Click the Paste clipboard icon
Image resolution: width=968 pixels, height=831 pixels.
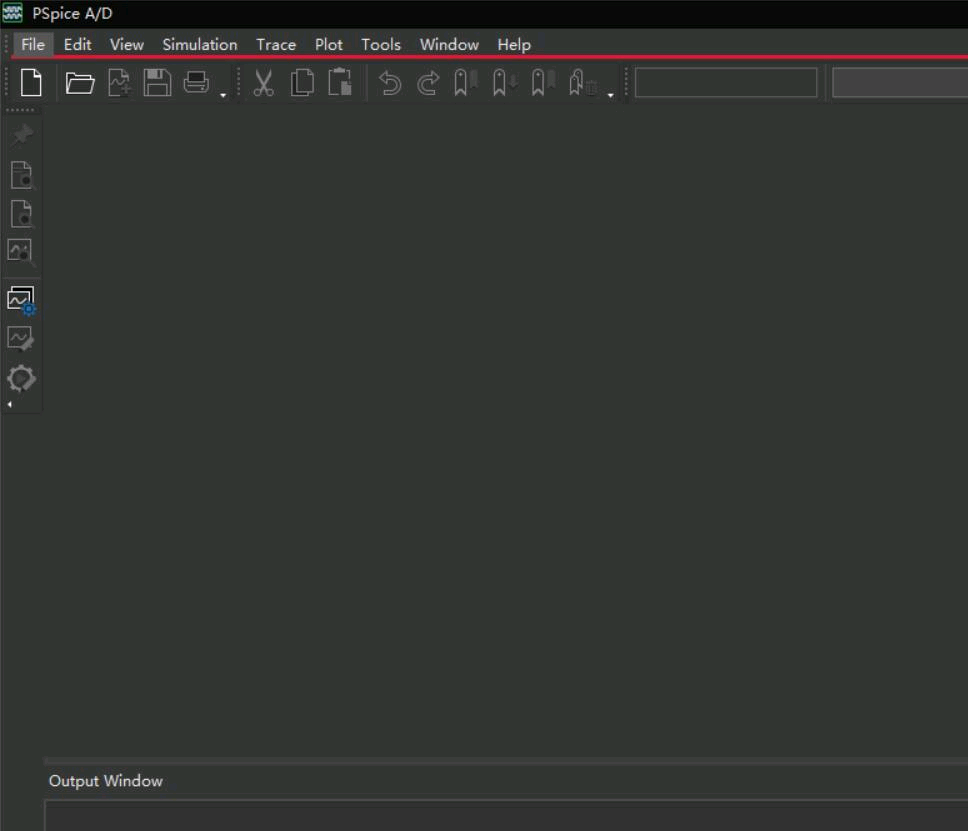tap(340, 83)
